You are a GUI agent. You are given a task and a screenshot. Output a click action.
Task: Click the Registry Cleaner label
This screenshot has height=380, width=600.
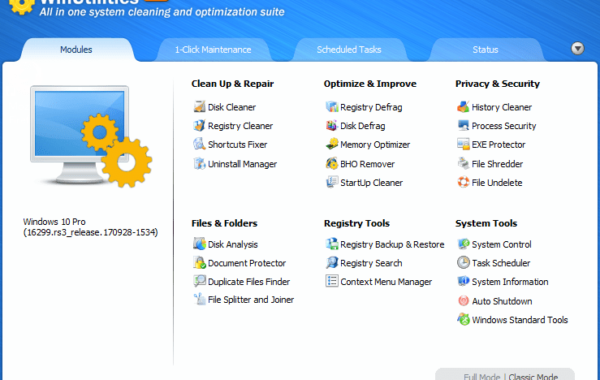pos(240,126)
